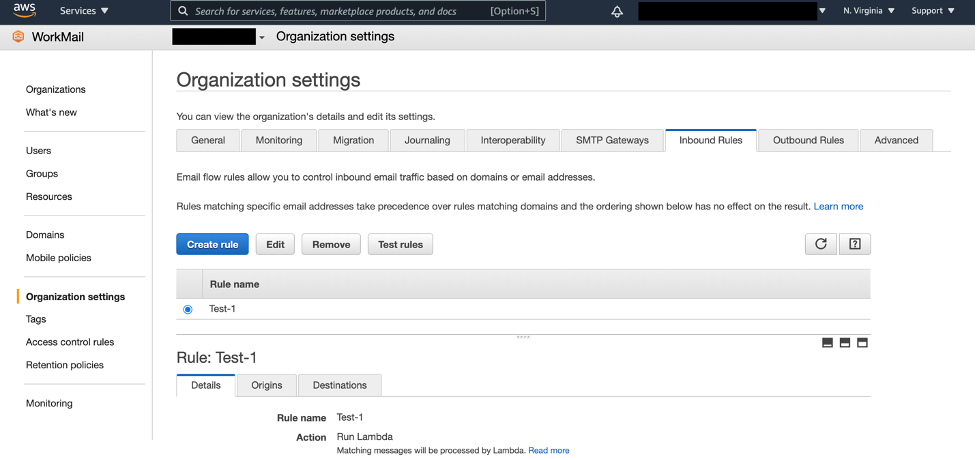
Task: Open What's new in the sidebar
Action: (51, 113)
